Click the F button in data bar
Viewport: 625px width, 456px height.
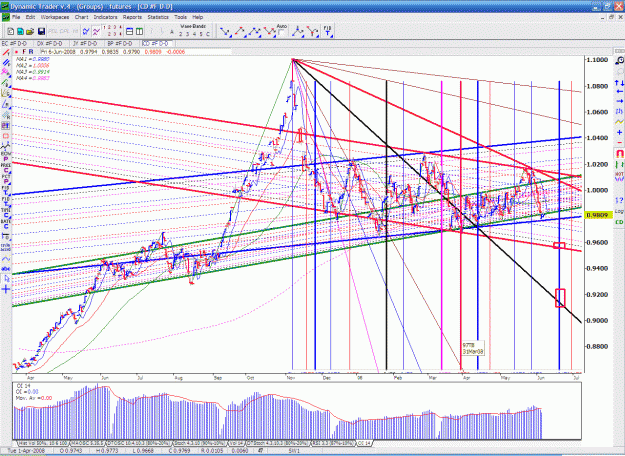(24, 52)
